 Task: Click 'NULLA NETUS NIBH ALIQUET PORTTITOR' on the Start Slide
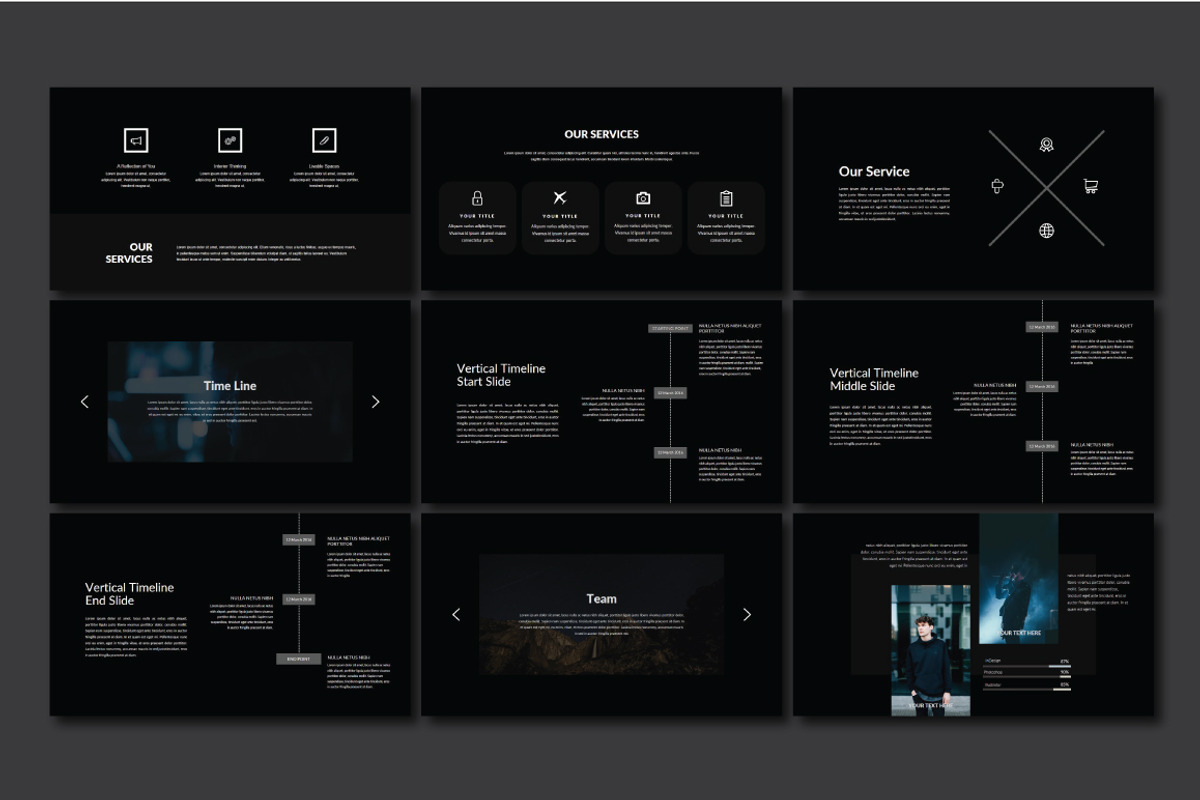tap(730, 328)
